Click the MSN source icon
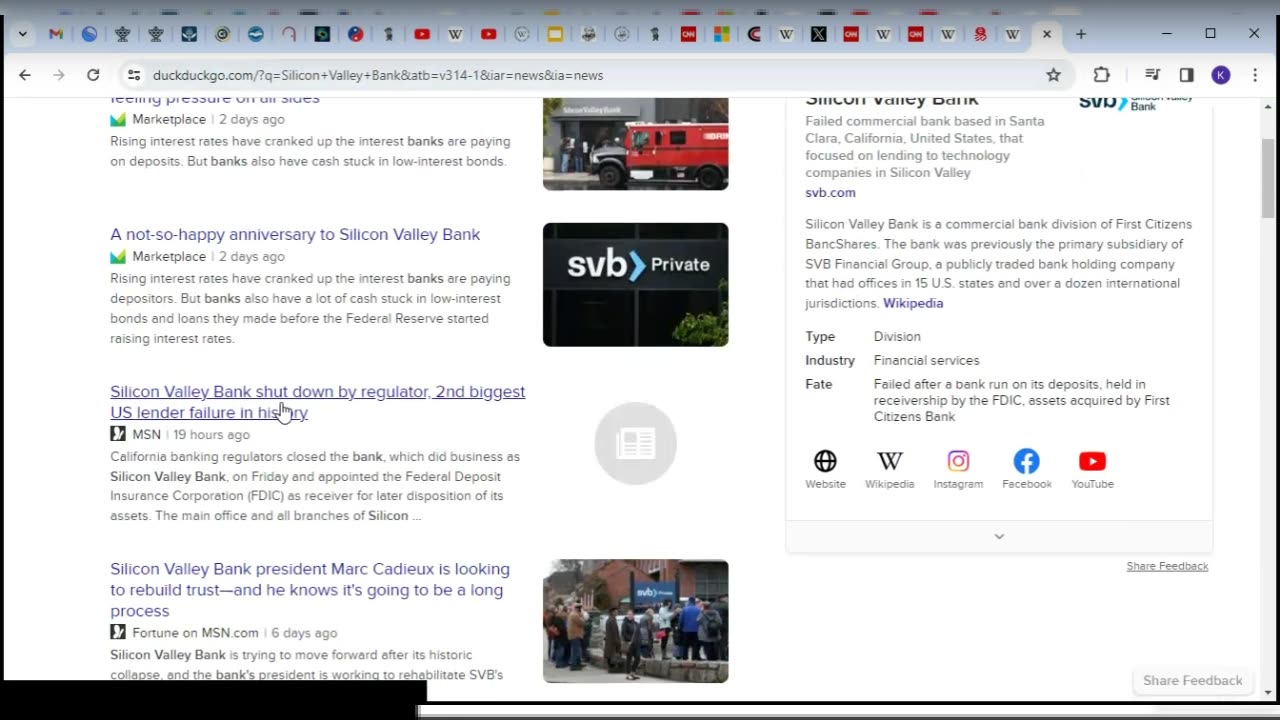1280x720 pixels. click(x=118, y=434)
